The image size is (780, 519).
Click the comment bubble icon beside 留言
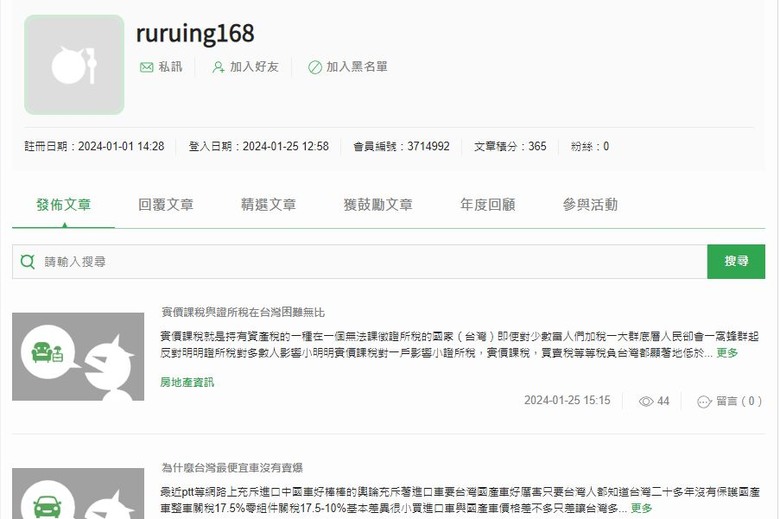click(x=704, y=402)
